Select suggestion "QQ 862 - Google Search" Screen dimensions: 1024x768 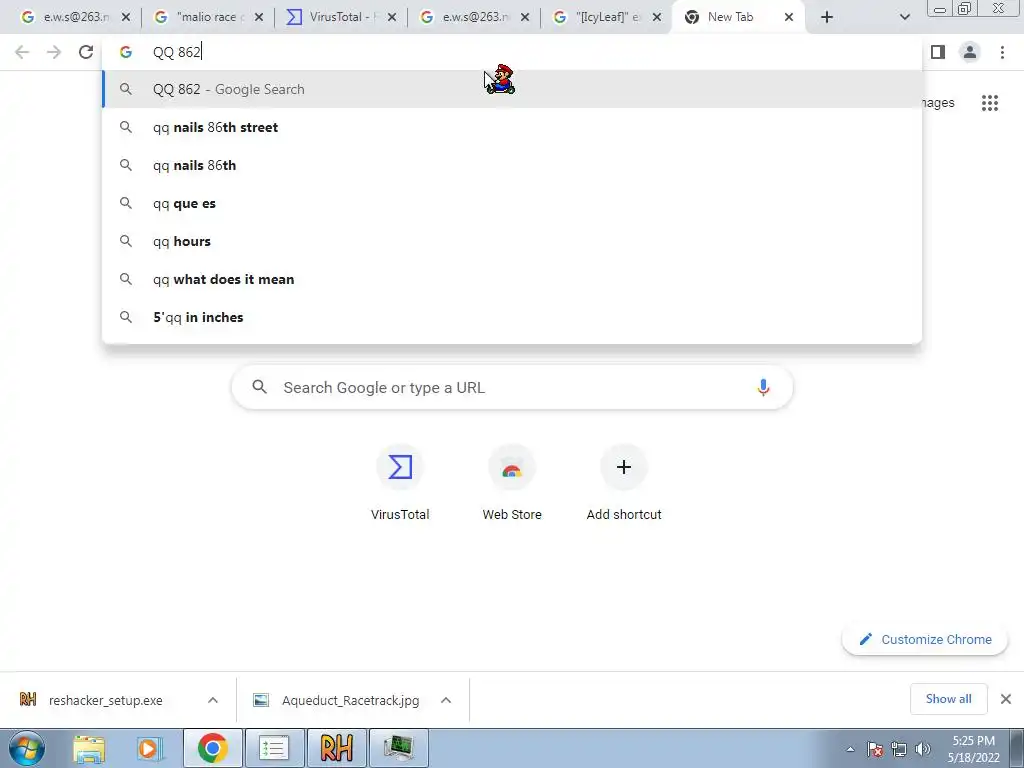[512, 89]
